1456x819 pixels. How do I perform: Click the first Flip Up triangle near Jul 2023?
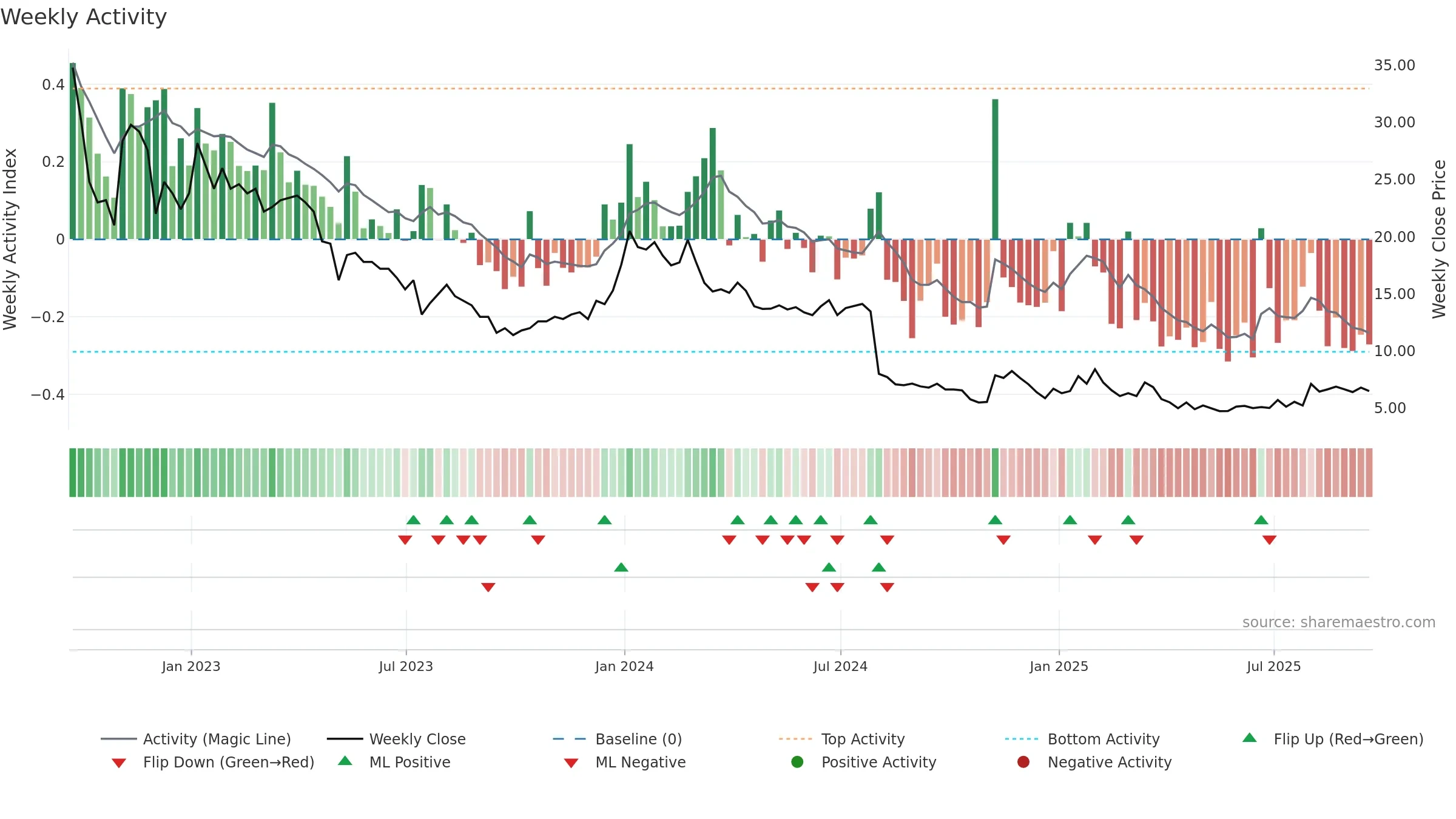click(x=413, y=520)
